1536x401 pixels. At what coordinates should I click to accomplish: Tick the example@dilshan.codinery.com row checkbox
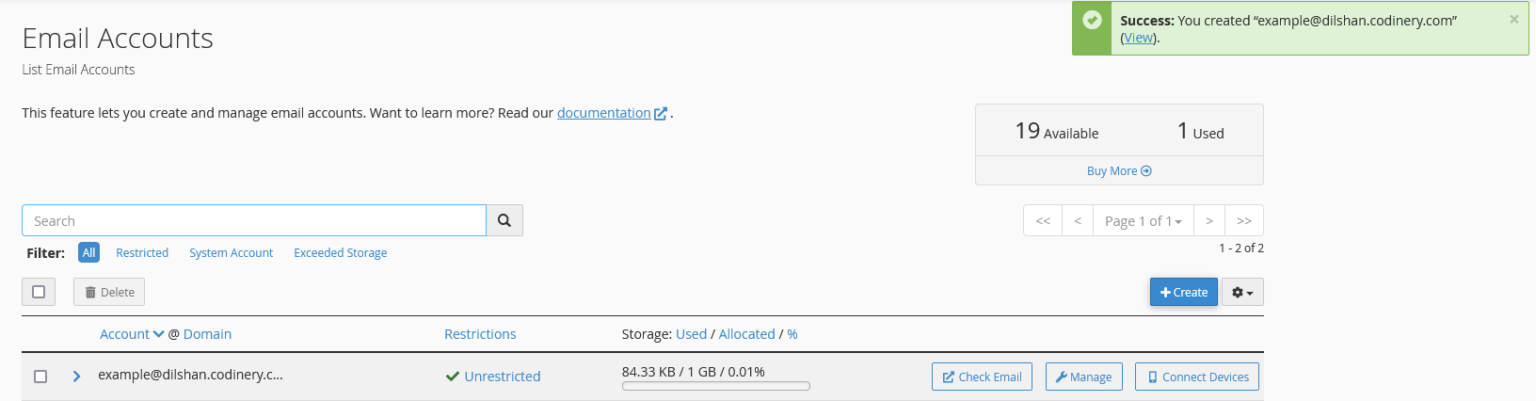coord(41,377)
